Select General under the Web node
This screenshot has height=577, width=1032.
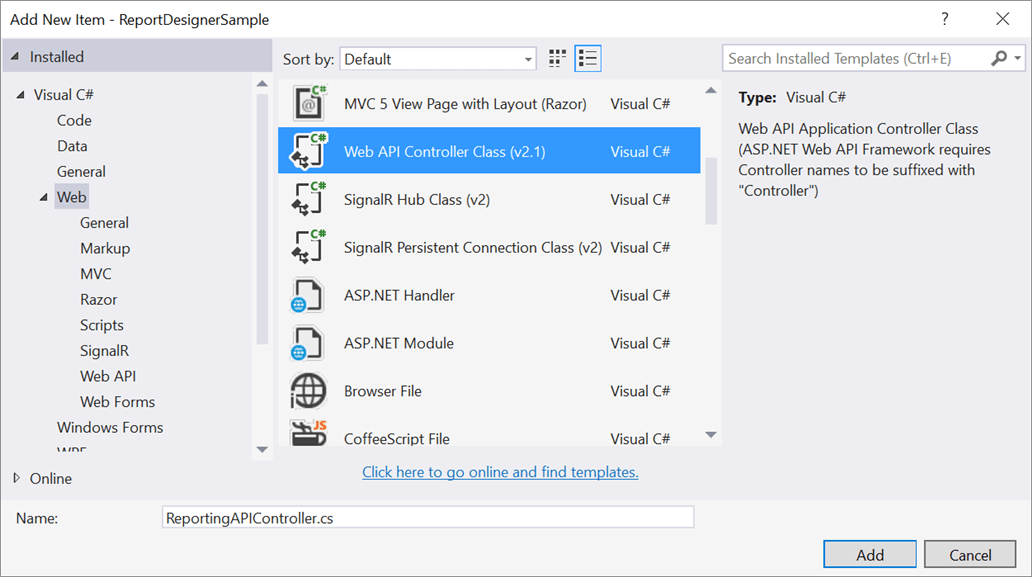pos(104,223)
